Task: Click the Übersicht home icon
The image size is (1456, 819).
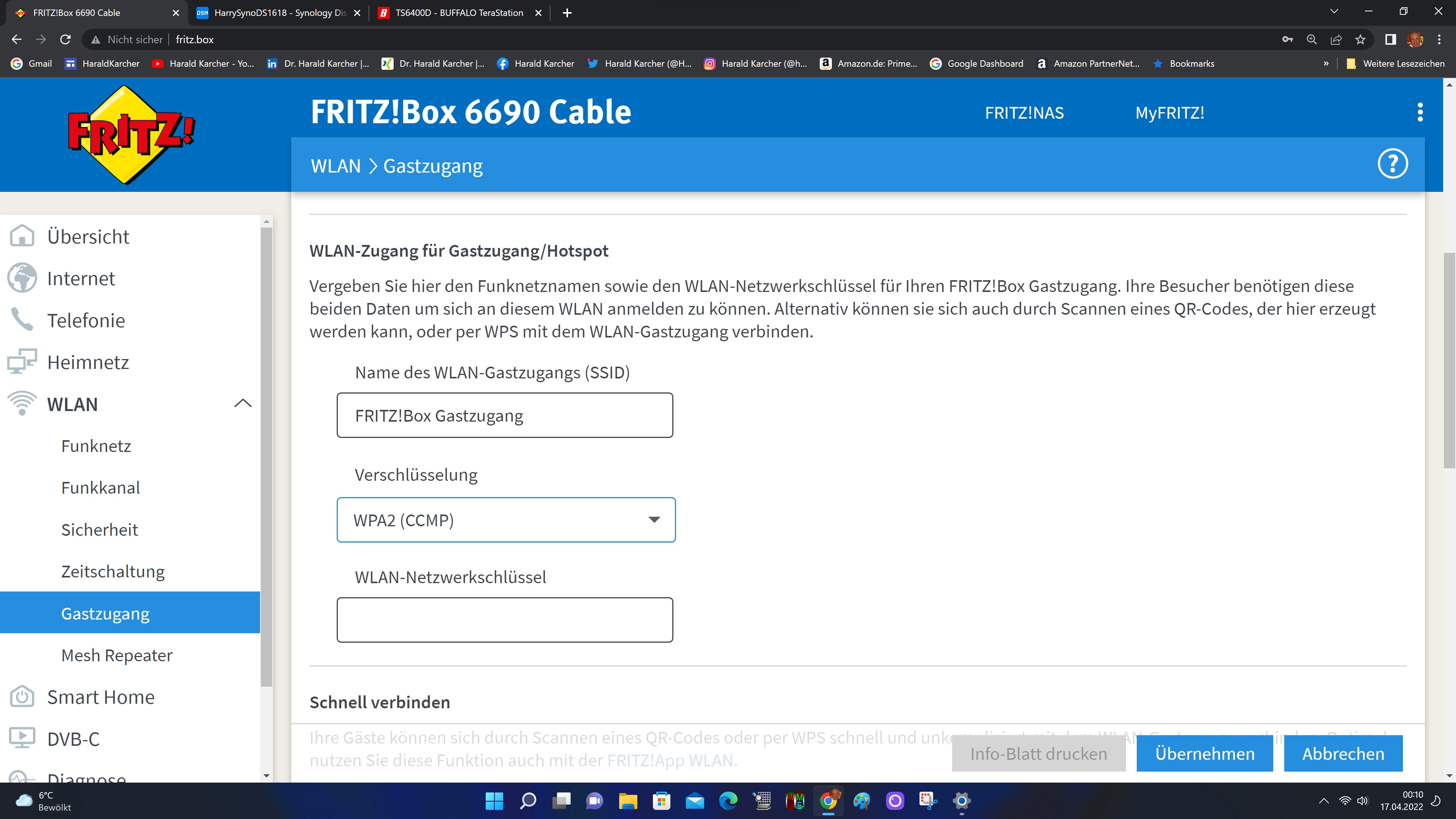Action: pos(22,236)
